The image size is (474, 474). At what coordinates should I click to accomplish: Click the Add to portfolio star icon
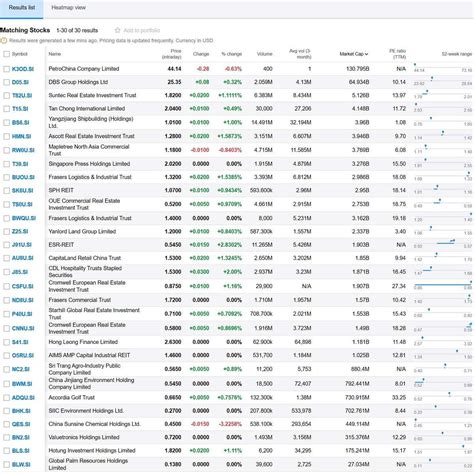[117, 30]
